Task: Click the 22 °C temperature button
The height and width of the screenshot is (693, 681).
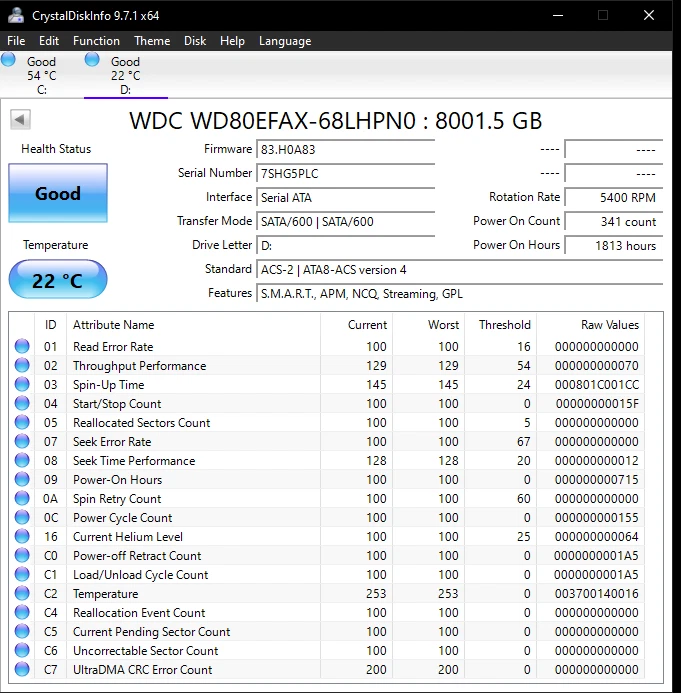Action: coord(58,280)
